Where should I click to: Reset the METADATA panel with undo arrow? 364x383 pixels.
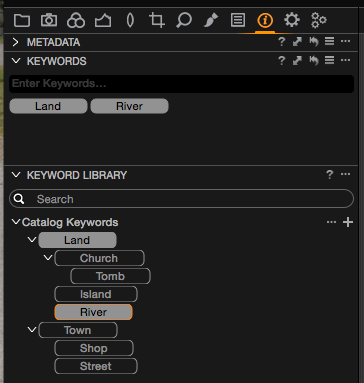tap(313, 41)
